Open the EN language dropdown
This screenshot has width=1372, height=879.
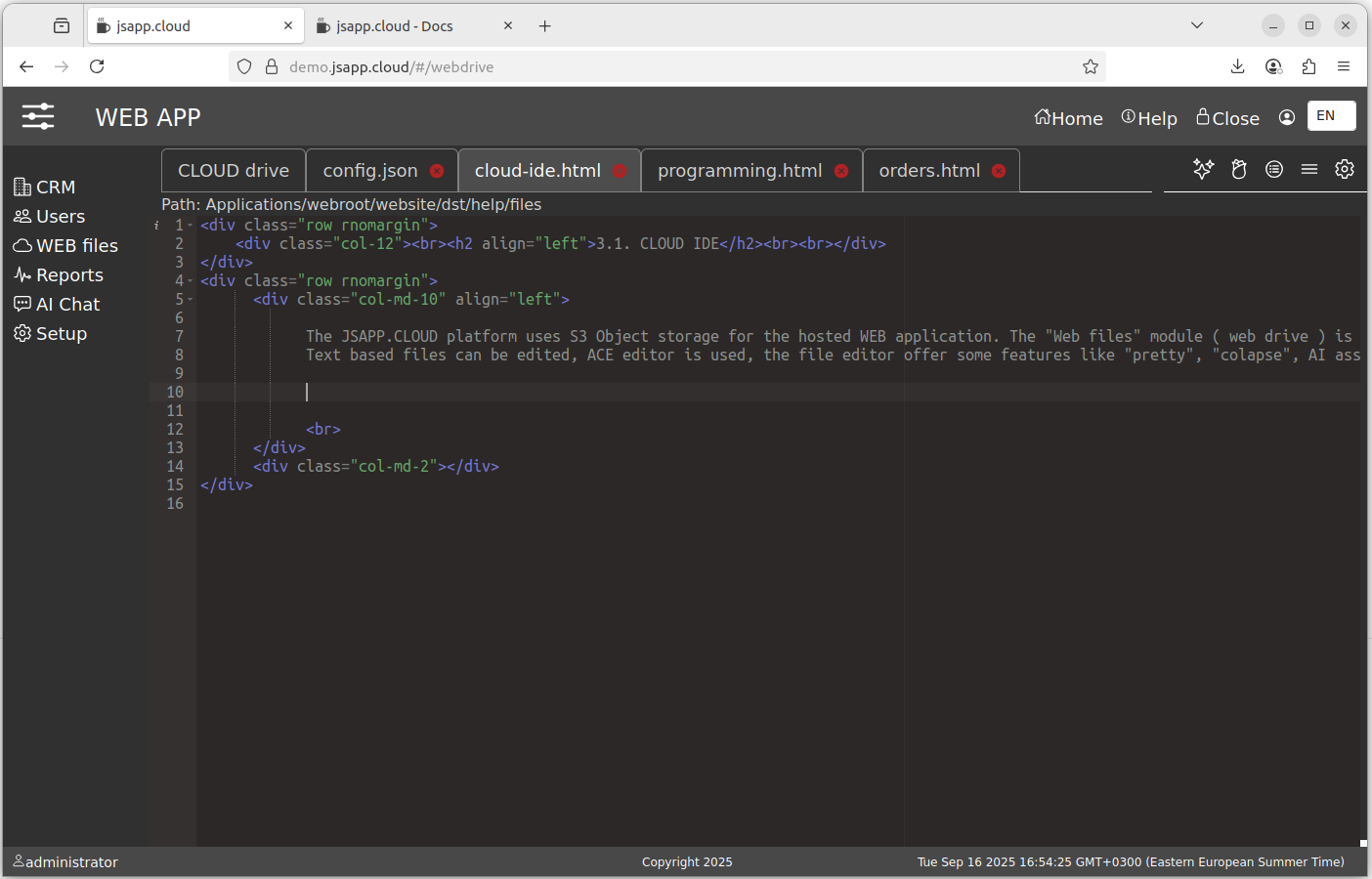[x=1331, y=115]
